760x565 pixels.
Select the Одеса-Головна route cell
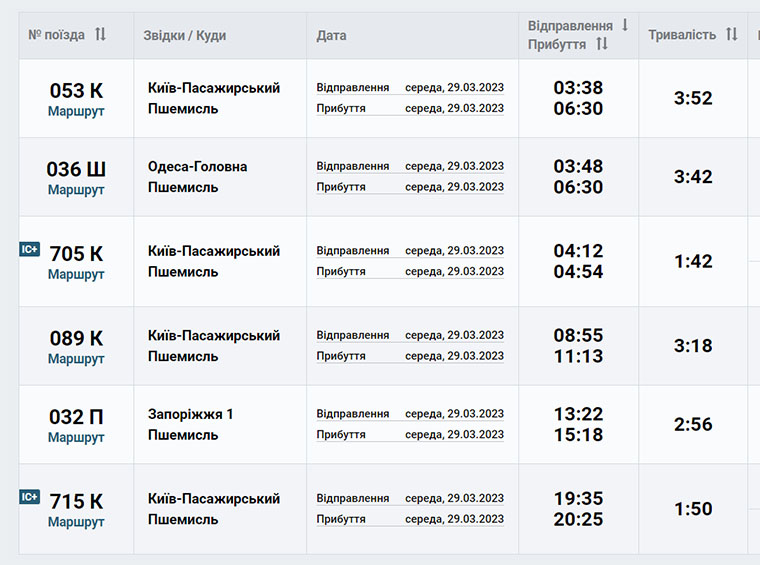(x=220, y=177)
